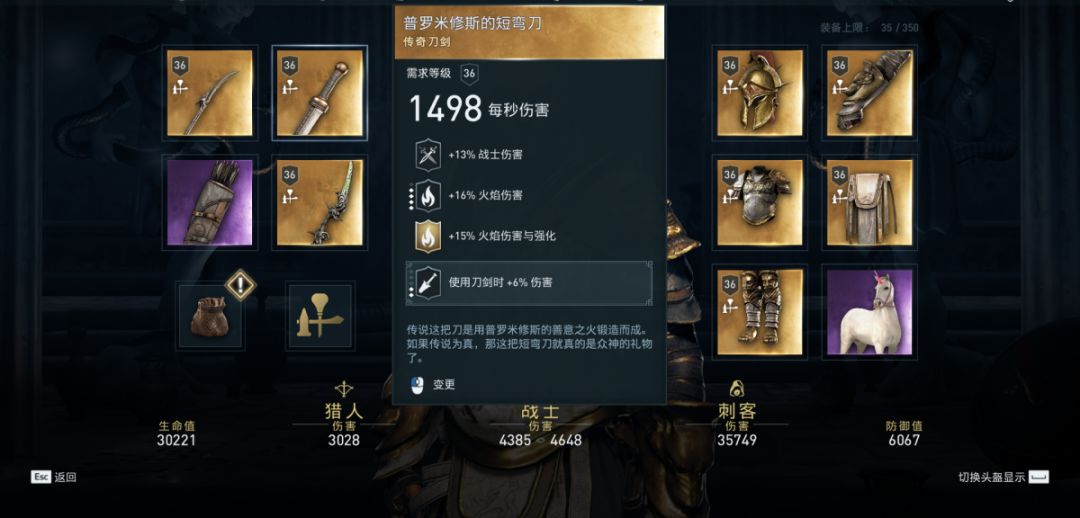
Task: Click the Esc 返回 back button
Action: (53, 477)
